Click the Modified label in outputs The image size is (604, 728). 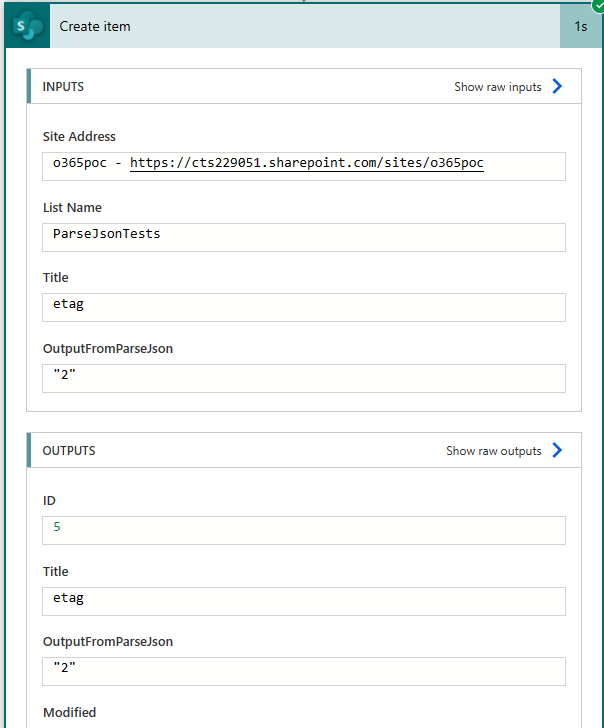tap(69, 712)
